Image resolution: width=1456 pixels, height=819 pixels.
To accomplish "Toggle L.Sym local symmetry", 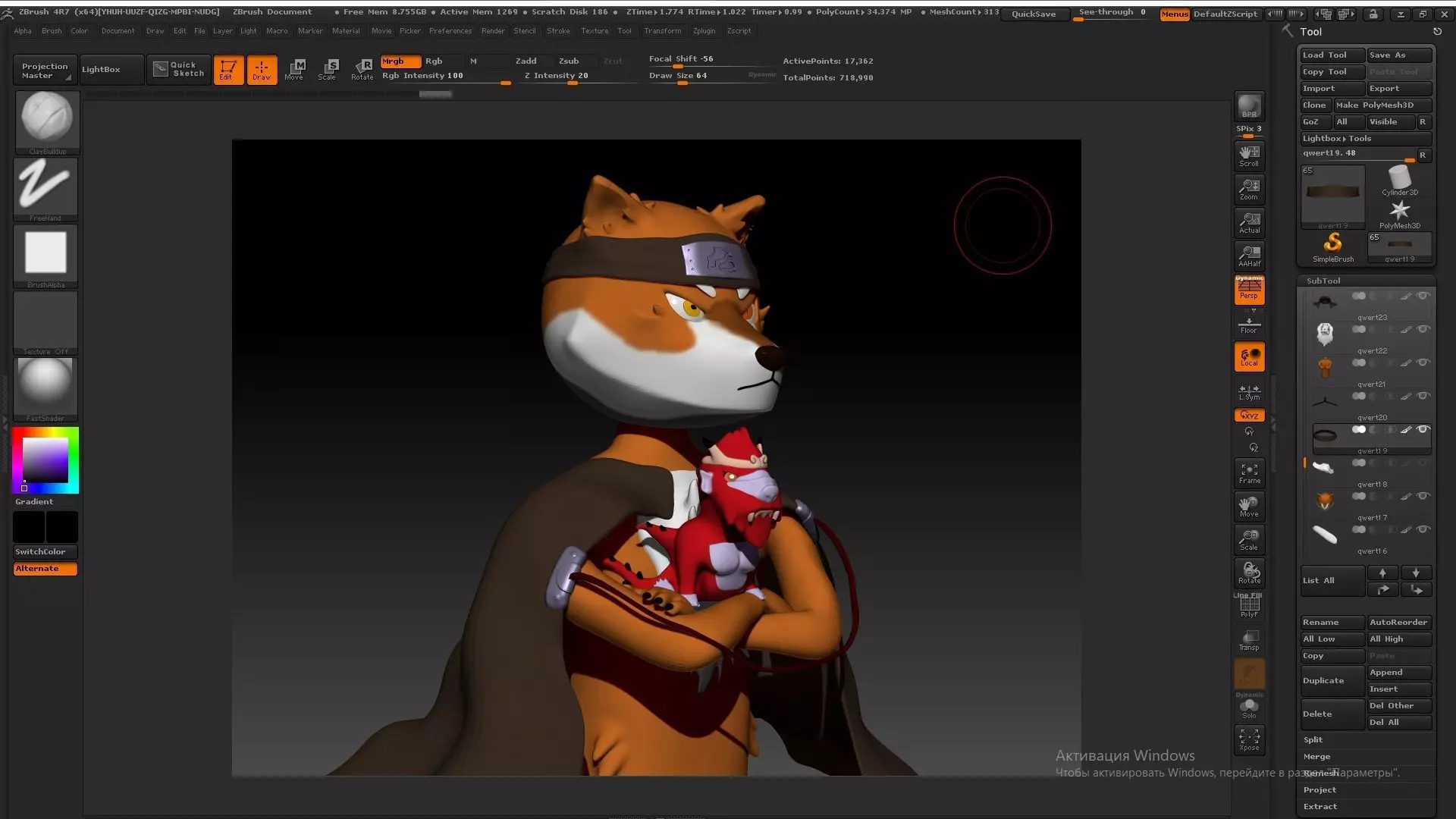I will point(1249,391).
